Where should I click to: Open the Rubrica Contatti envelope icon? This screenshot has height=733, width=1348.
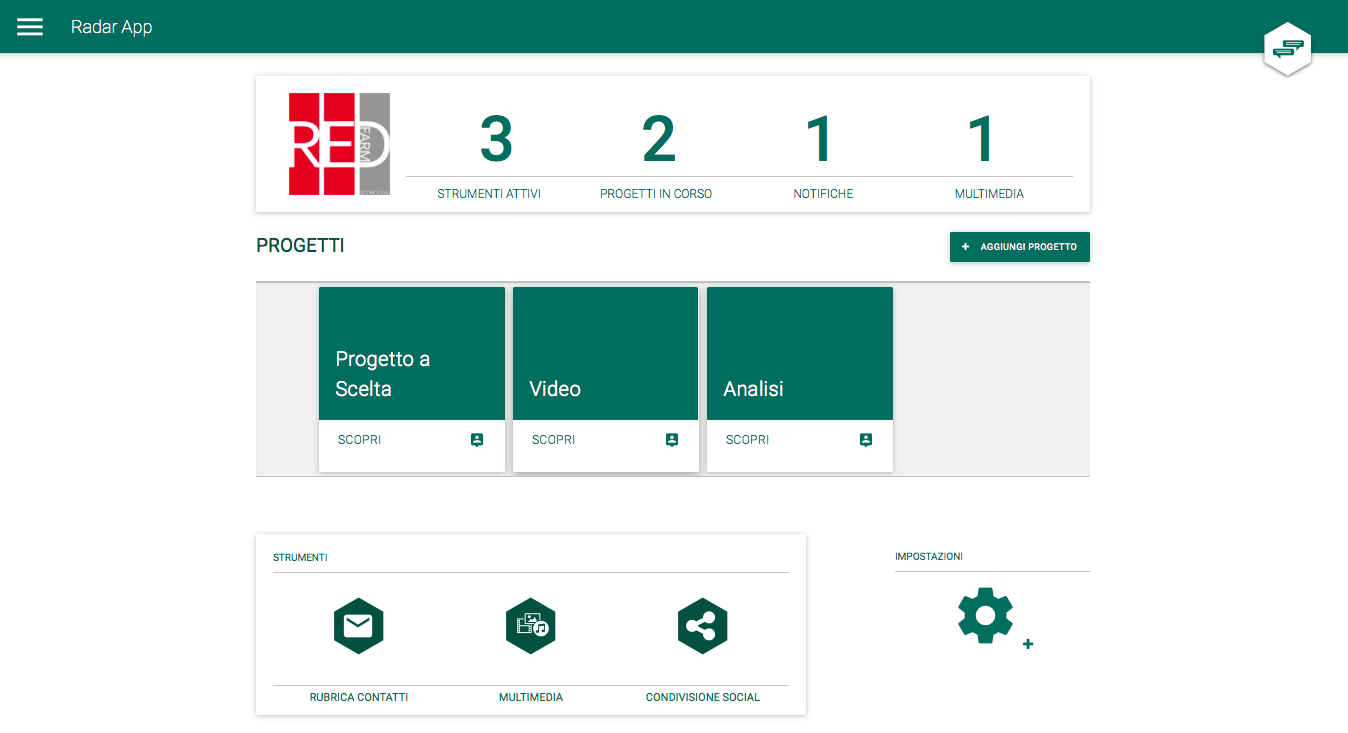(358, 626)
